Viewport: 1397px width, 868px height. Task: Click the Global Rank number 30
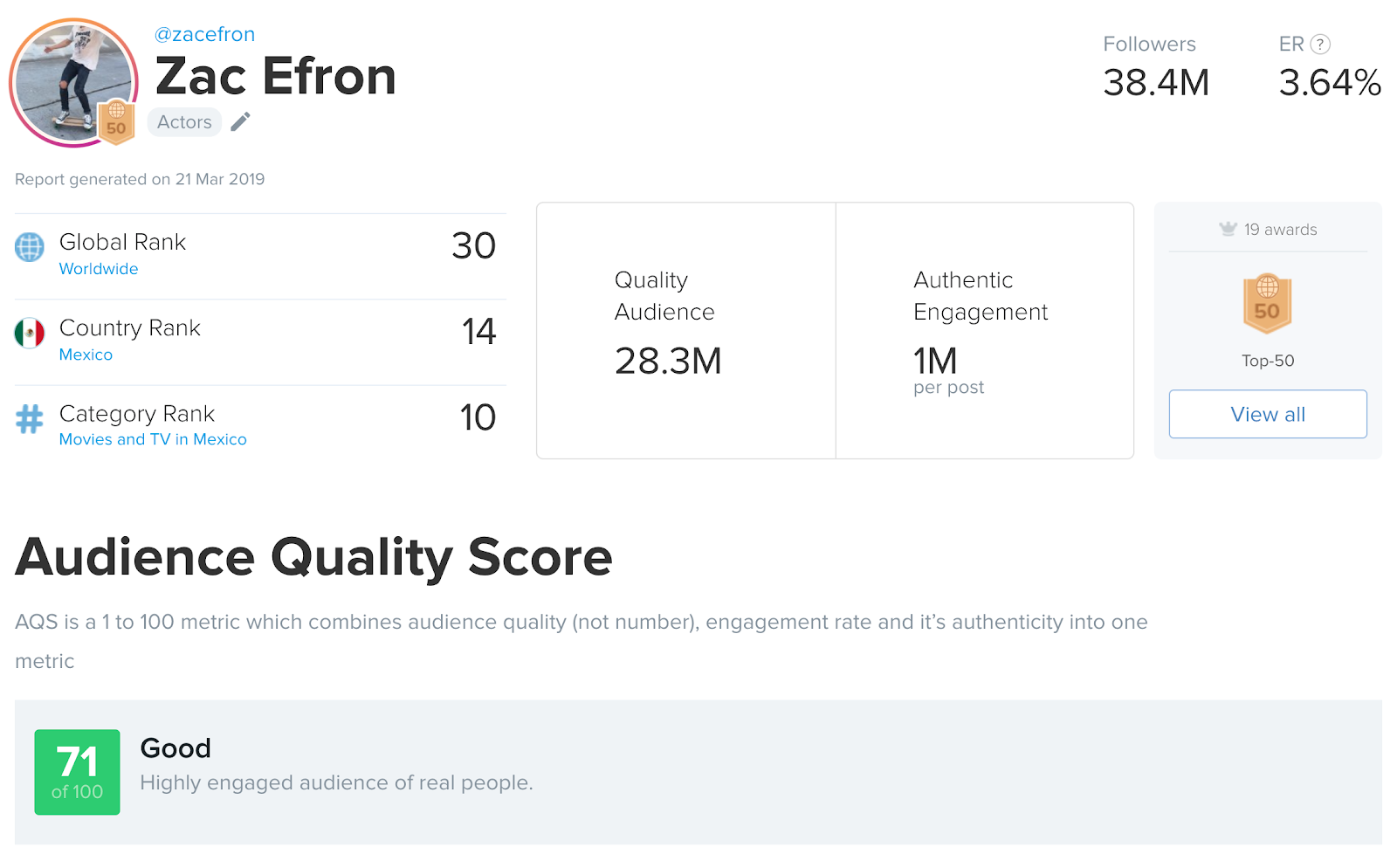click(473, 246)
